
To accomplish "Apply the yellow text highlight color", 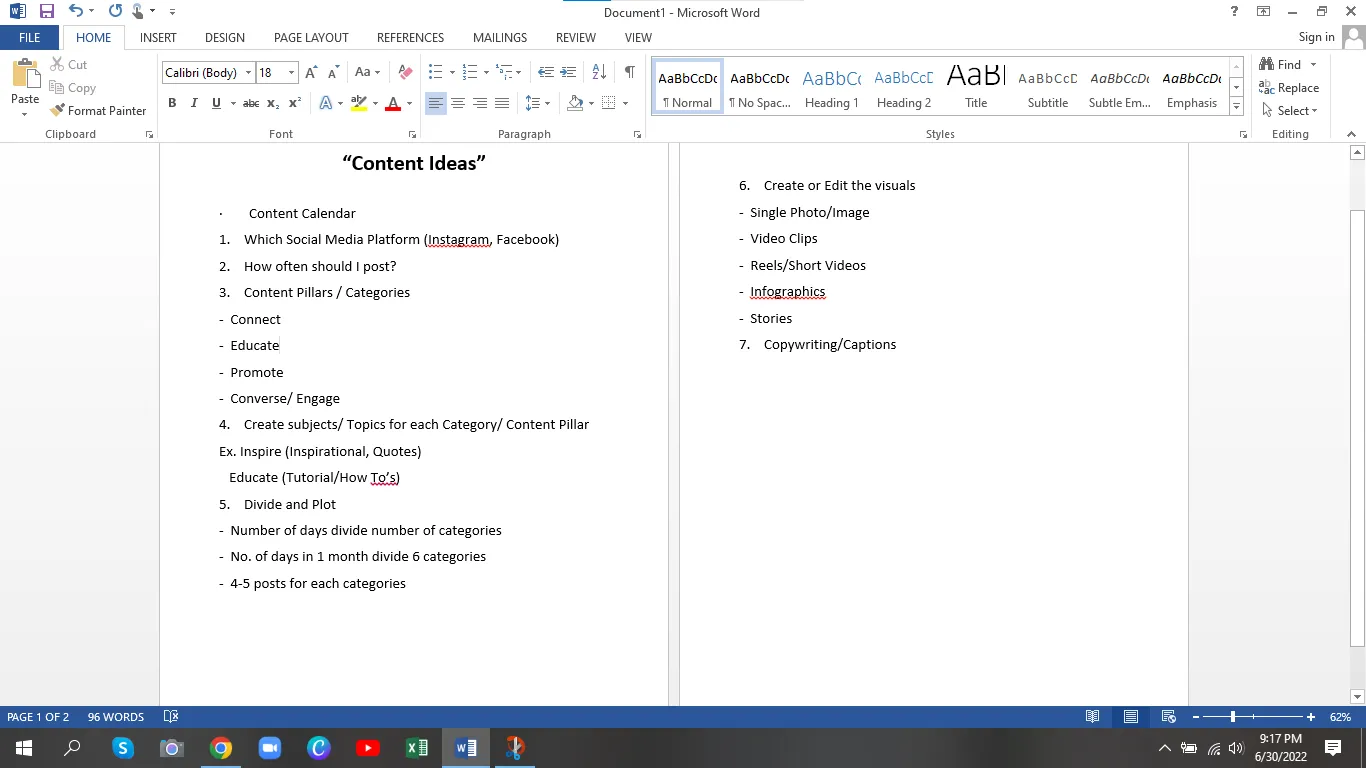I will (x=359, y=103).
